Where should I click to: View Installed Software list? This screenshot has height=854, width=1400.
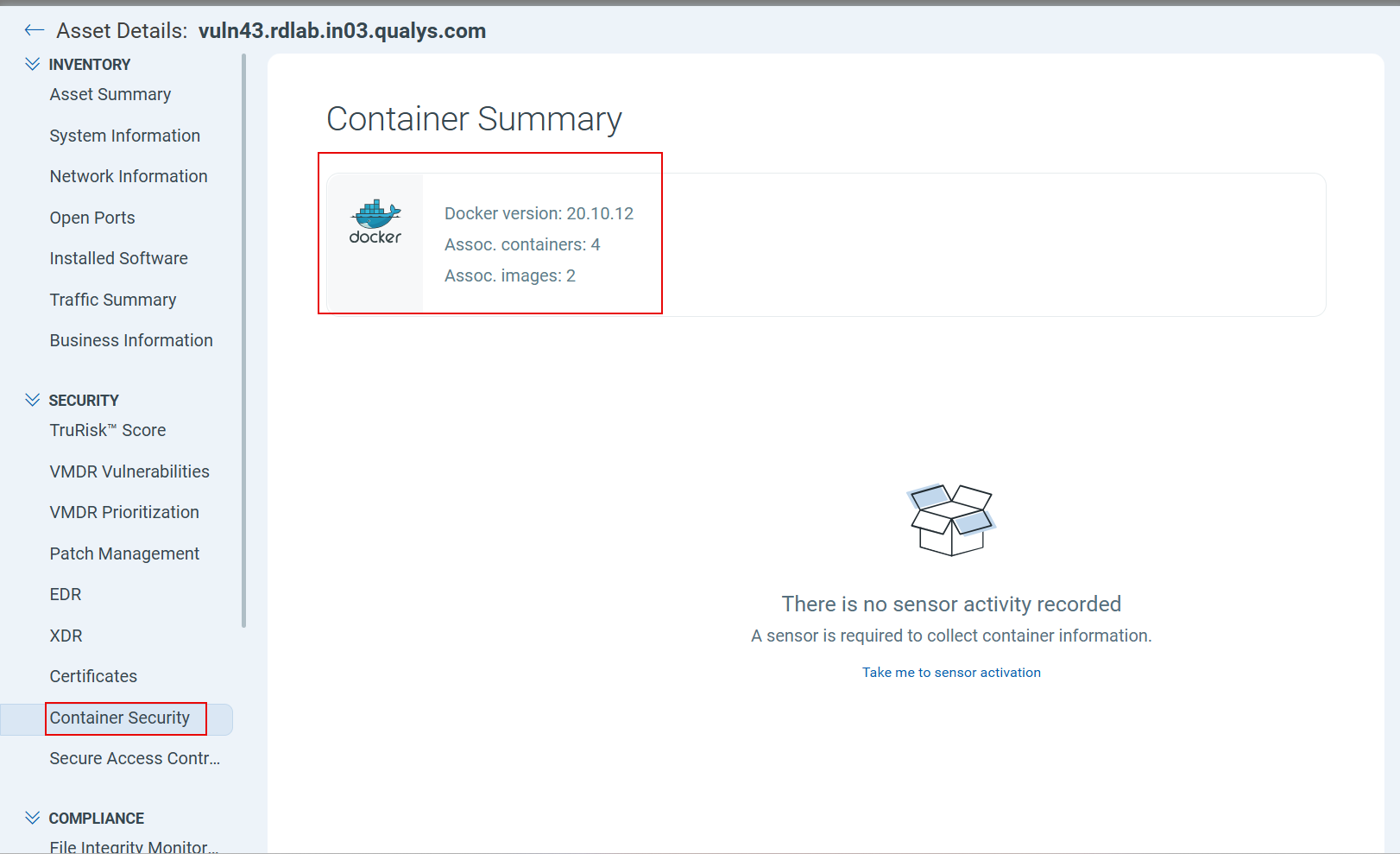tap(119, 258)
